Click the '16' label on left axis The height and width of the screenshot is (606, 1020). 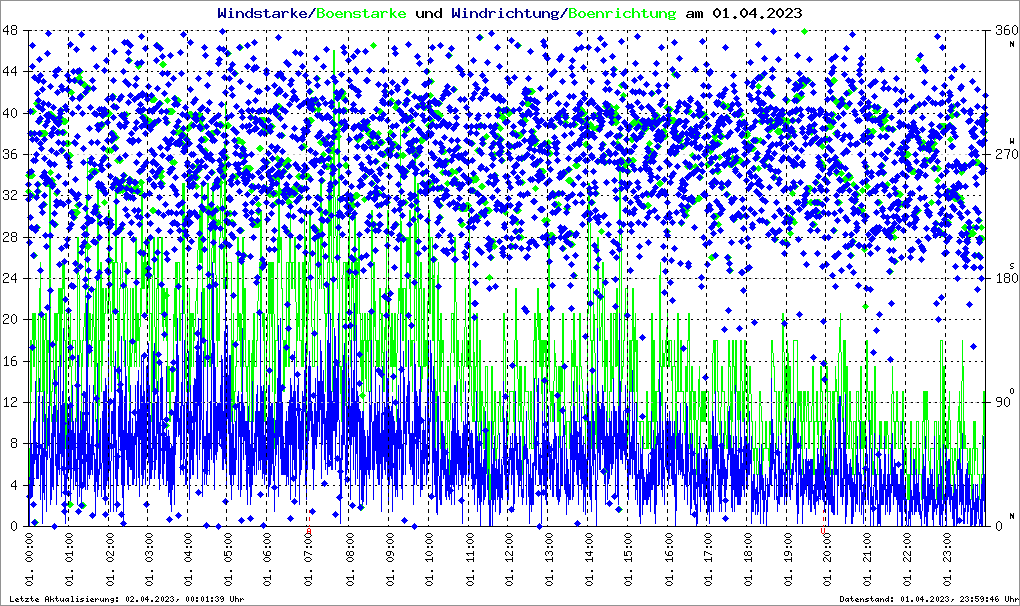[10, 362]
